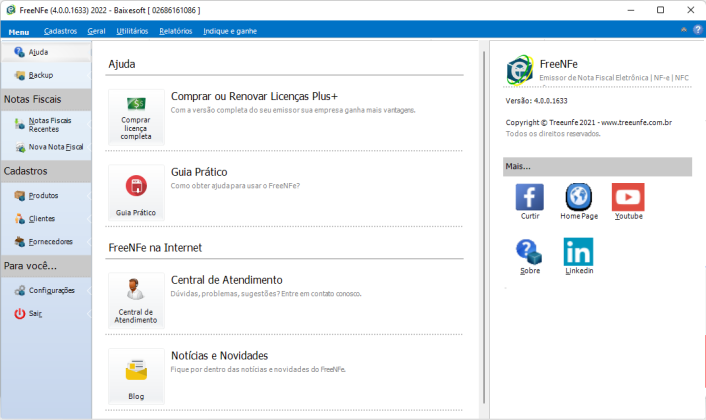The image size is (706, 420).
Task: Click the Para você... section header
Action: [46, 266]
